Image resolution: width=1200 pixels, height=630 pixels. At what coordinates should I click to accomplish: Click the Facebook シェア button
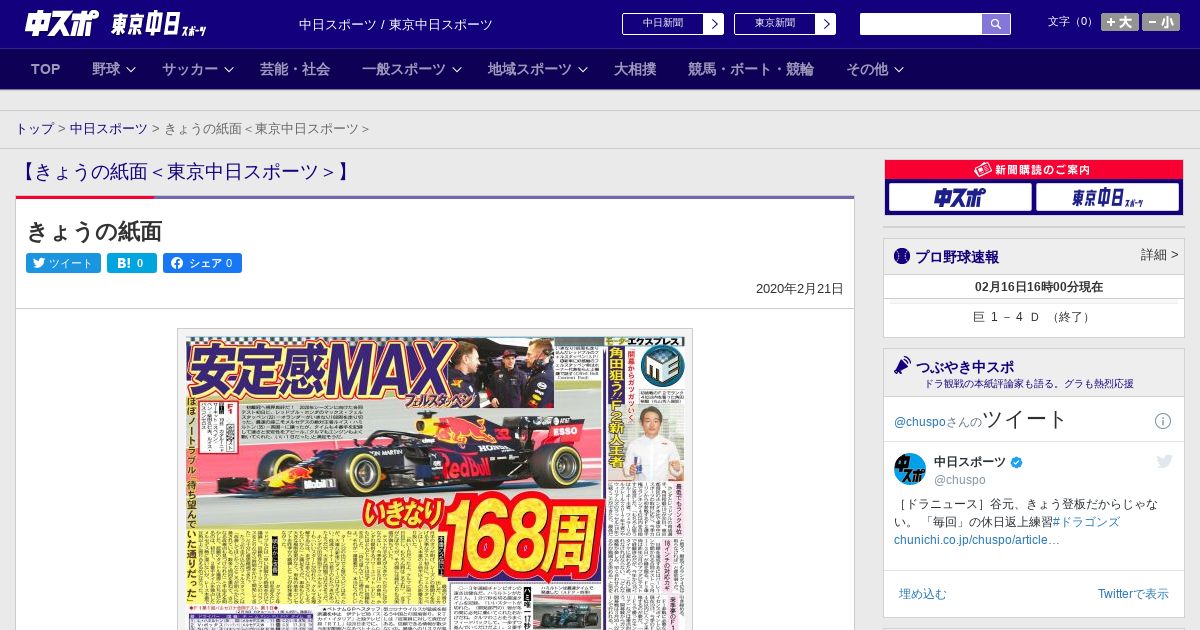(x=202, y=263)
